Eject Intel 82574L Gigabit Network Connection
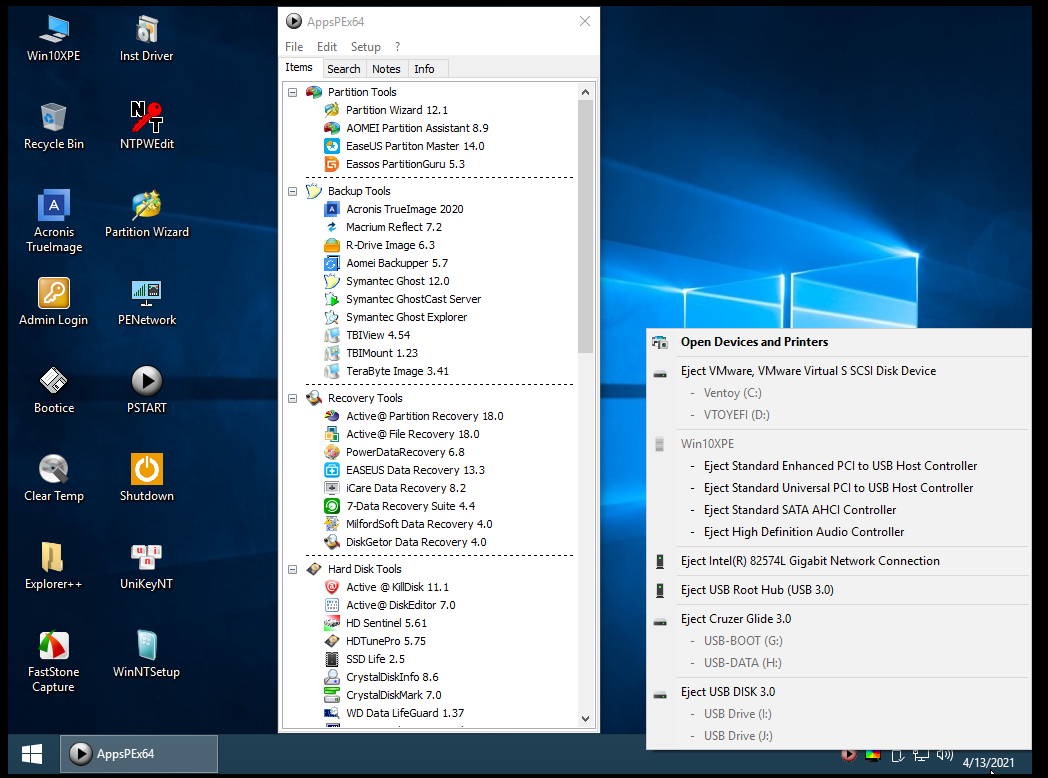Image resolution: width=1048 pixels, height=778 pixels. [838, 561]
